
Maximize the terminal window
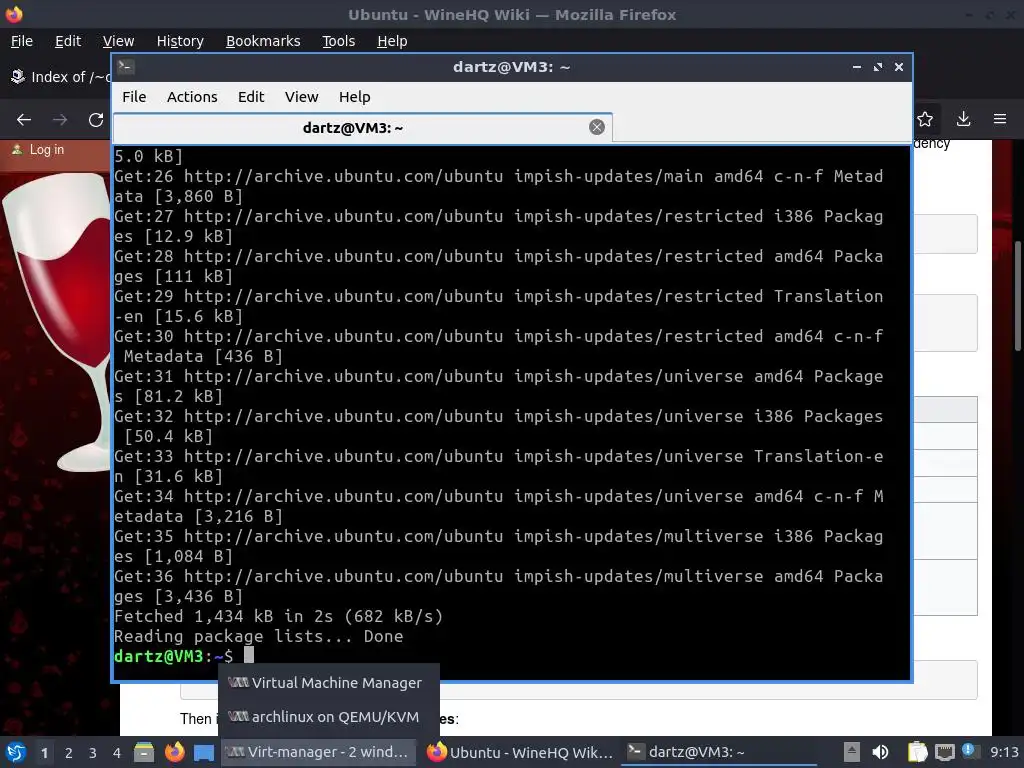click(878, 67)
